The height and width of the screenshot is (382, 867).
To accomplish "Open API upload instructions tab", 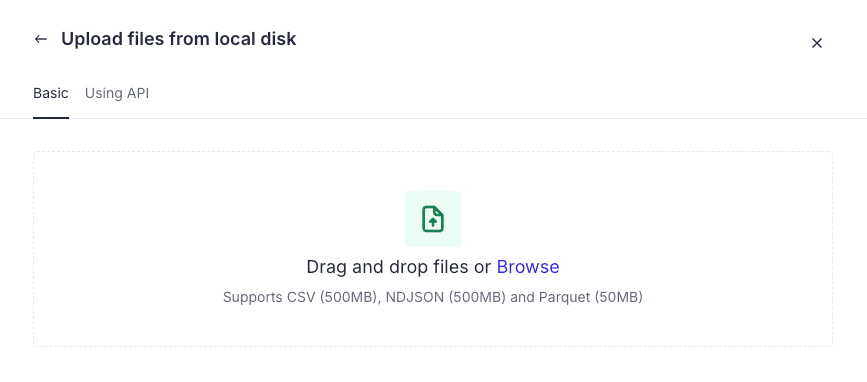I will [x=117, y=93].
